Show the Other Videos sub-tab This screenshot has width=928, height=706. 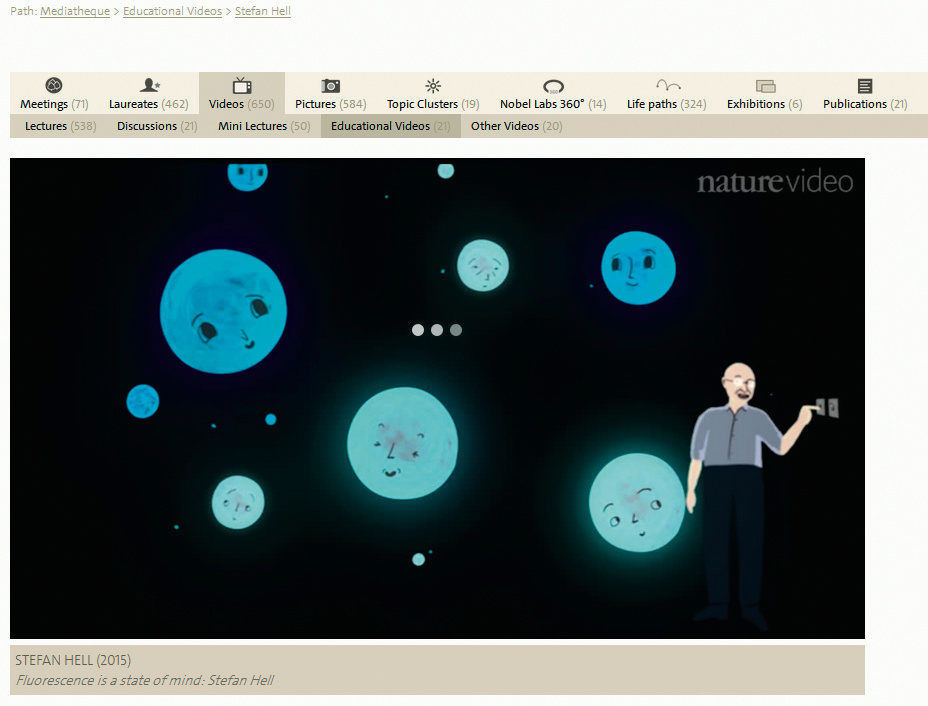(516, 126)
